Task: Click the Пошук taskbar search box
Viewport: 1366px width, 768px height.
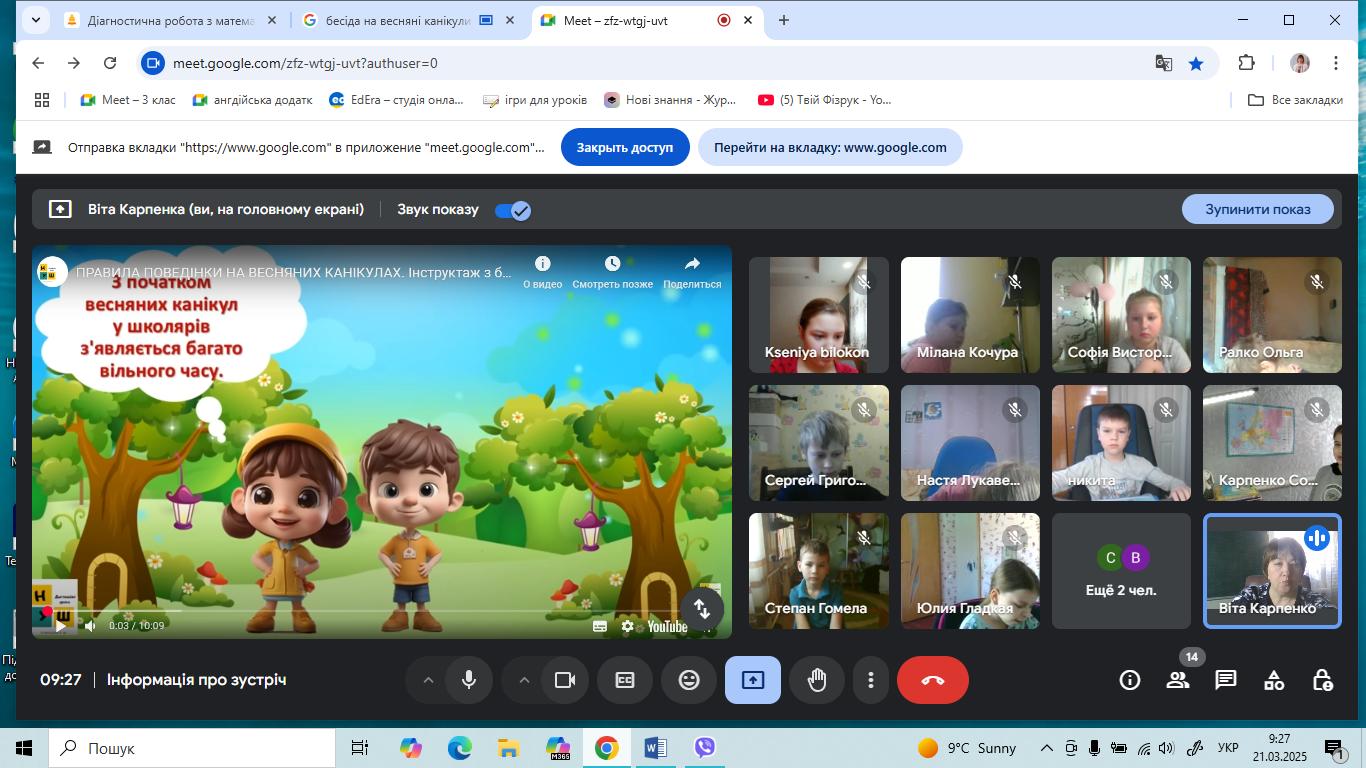Action: pos(191,748)
